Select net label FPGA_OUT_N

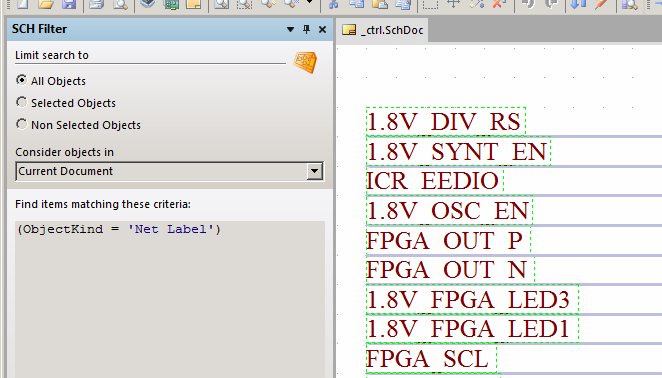click(x=450, y=269)
